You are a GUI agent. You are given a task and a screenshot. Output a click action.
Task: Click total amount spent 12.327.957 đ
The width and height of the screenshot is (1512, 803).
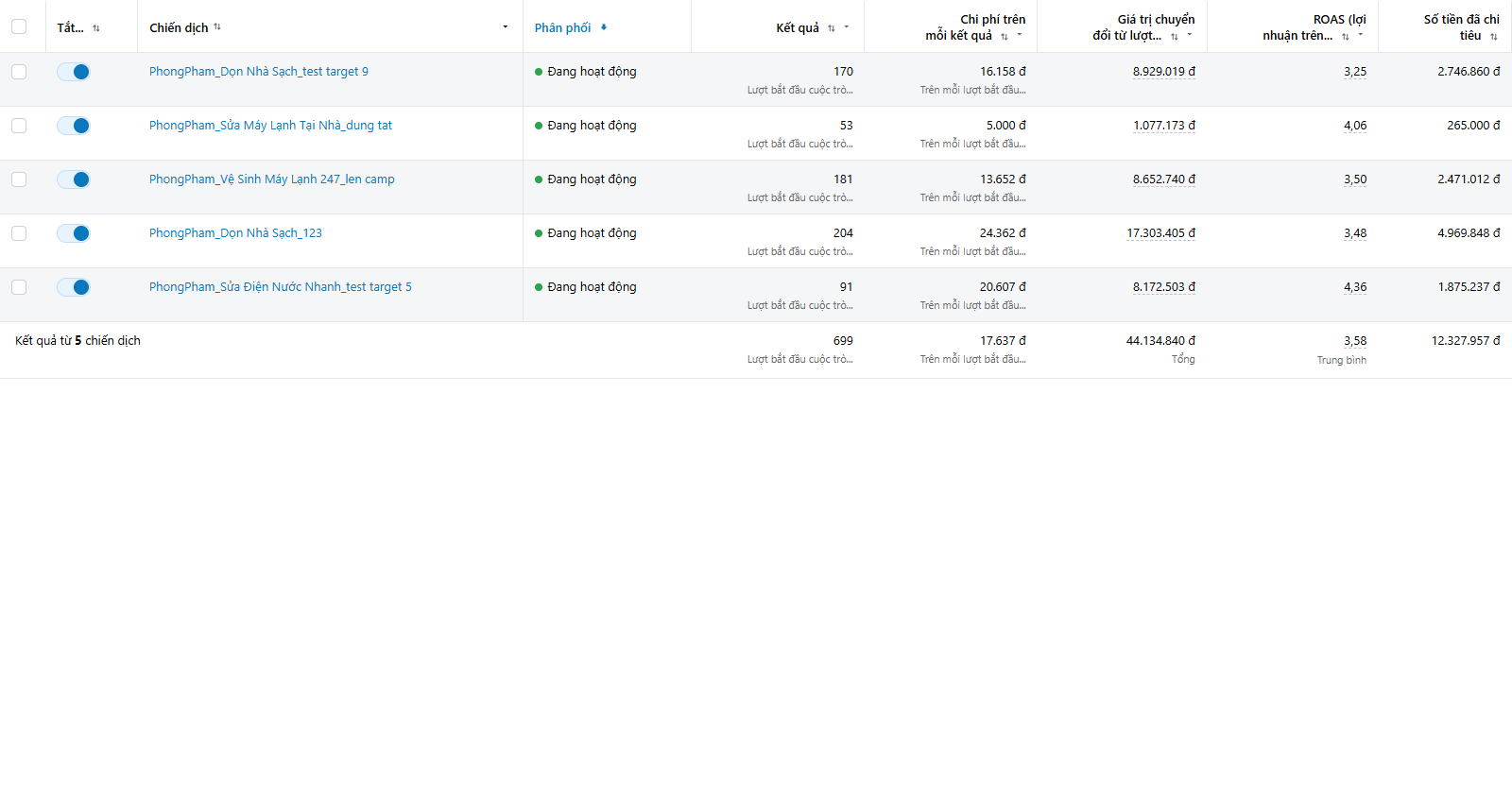(x=1466, y=341)
